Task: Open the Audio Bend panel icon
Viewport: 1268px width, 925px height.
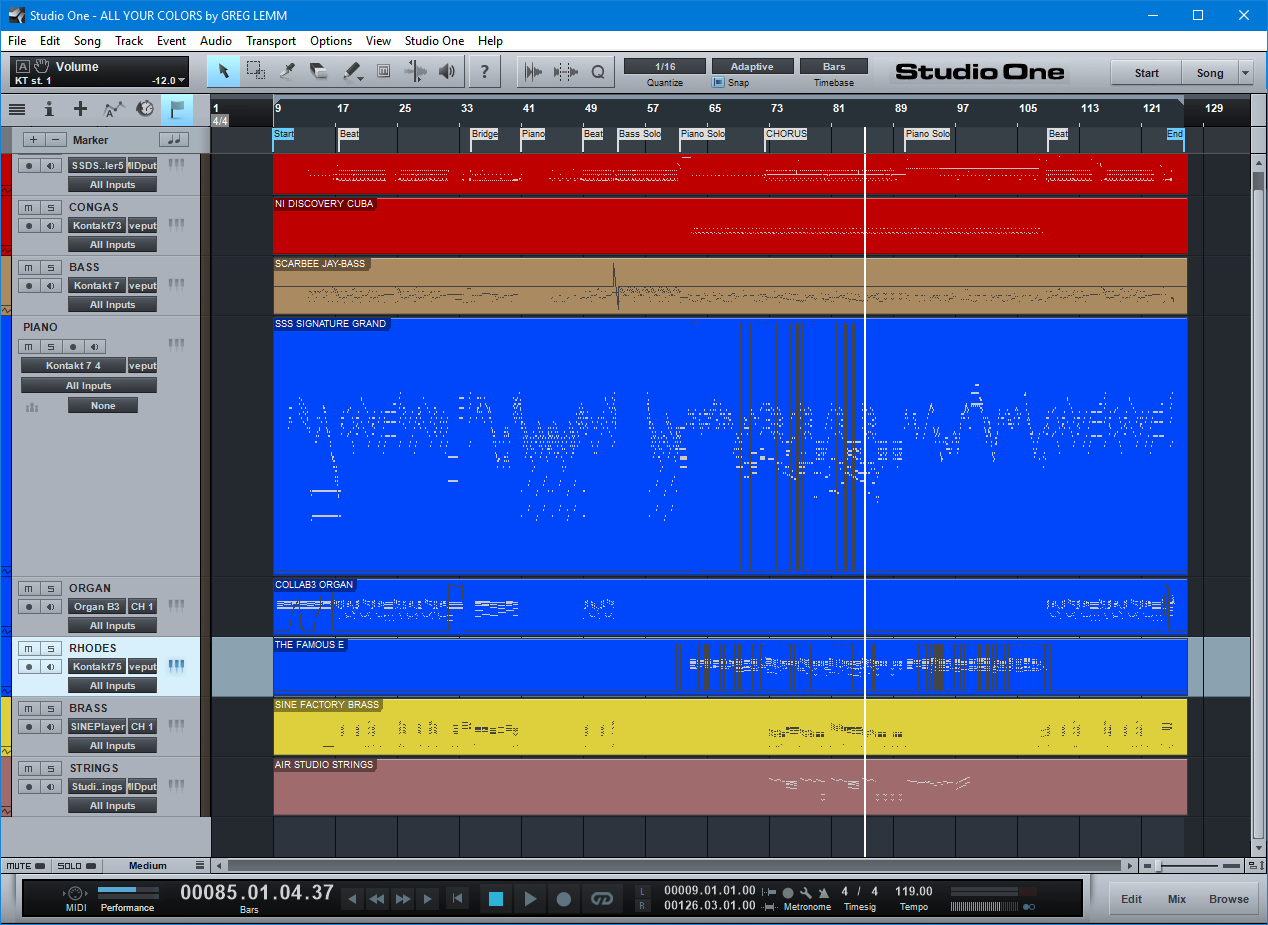Action: coord(566,71)
